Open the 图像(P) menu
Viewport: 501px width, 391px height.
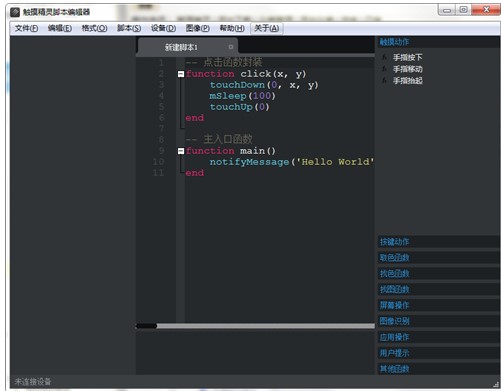point(198,28)
